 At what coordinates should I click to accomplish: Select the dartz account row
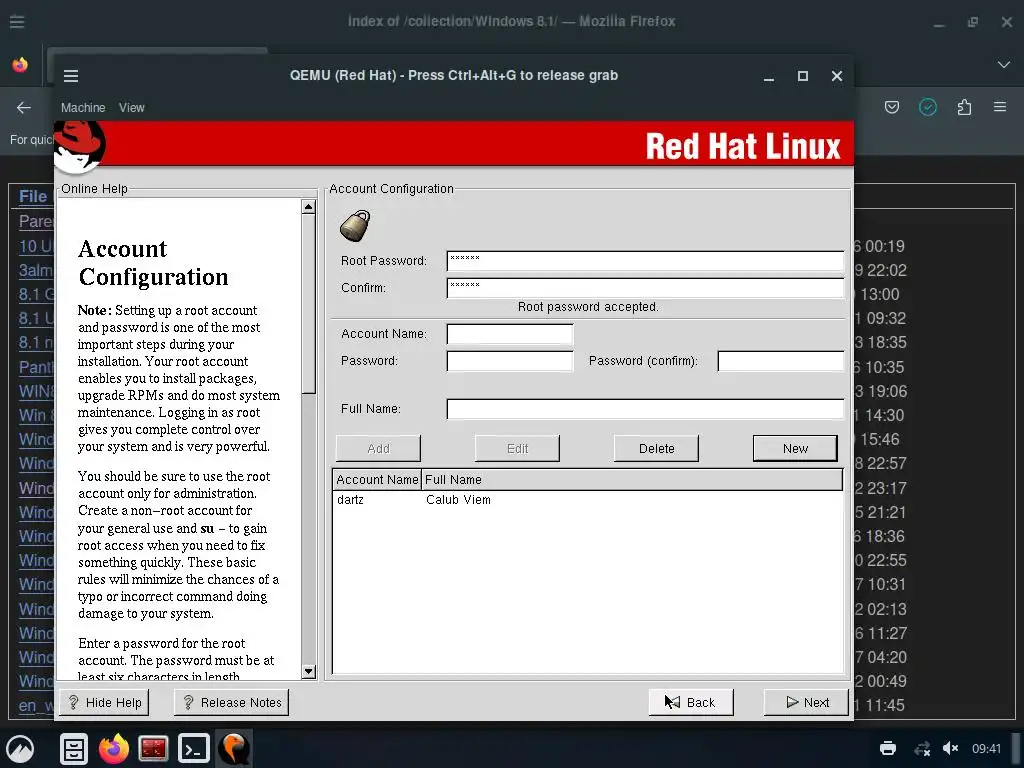pos(588,500)
